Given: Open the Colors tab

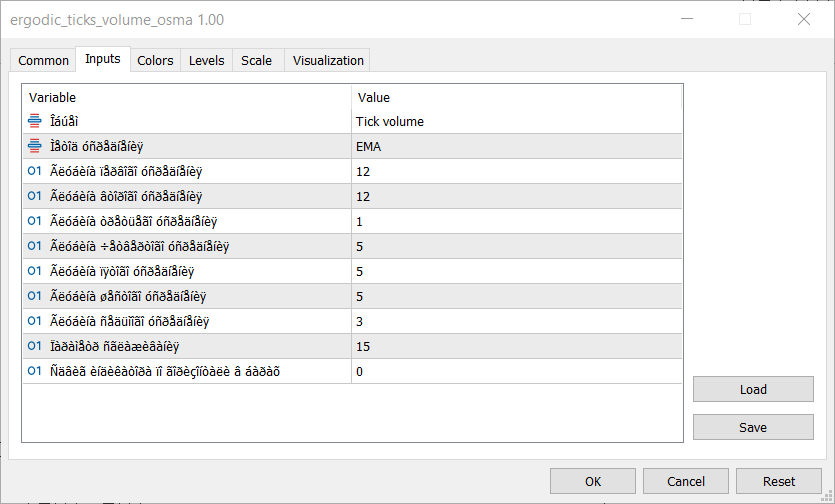Looking at the screenshot, I should click(155, 60).
